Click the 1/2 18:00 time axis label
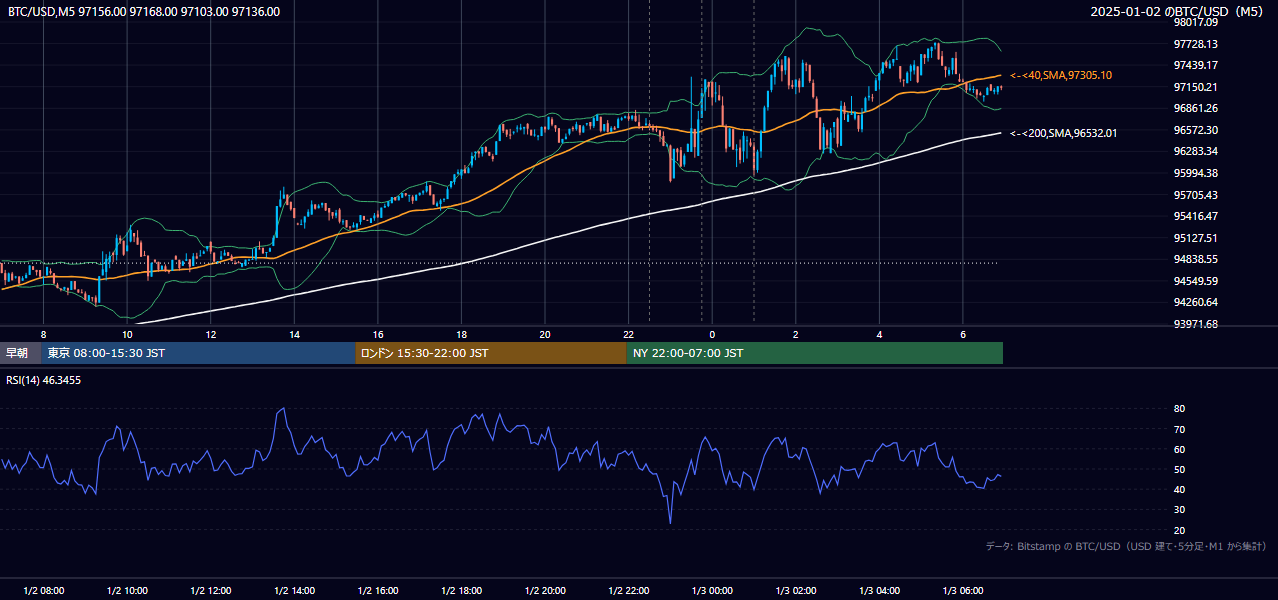1278x600 pixels. pos(461,590)
